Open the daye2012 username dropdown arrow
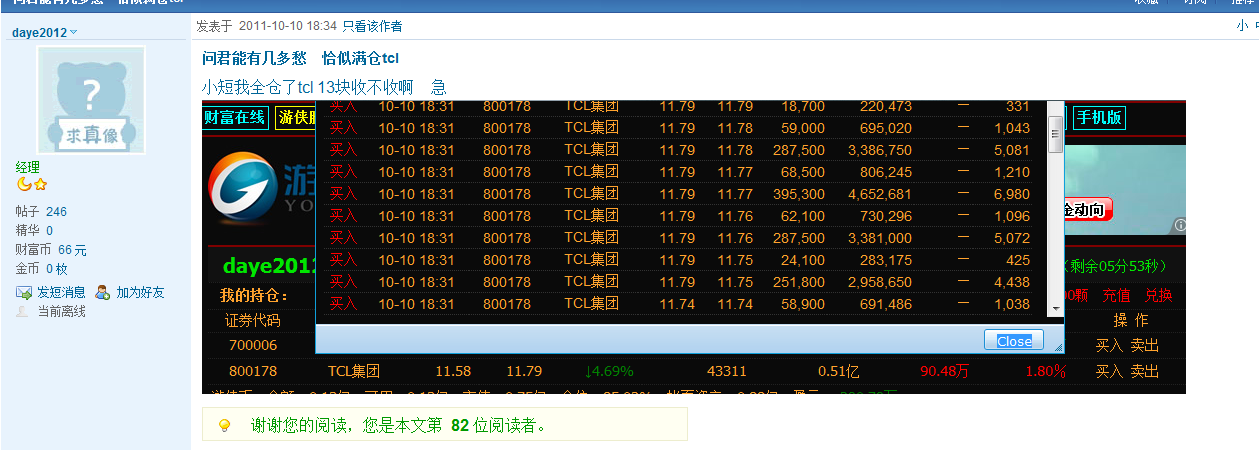 point(74,33)
